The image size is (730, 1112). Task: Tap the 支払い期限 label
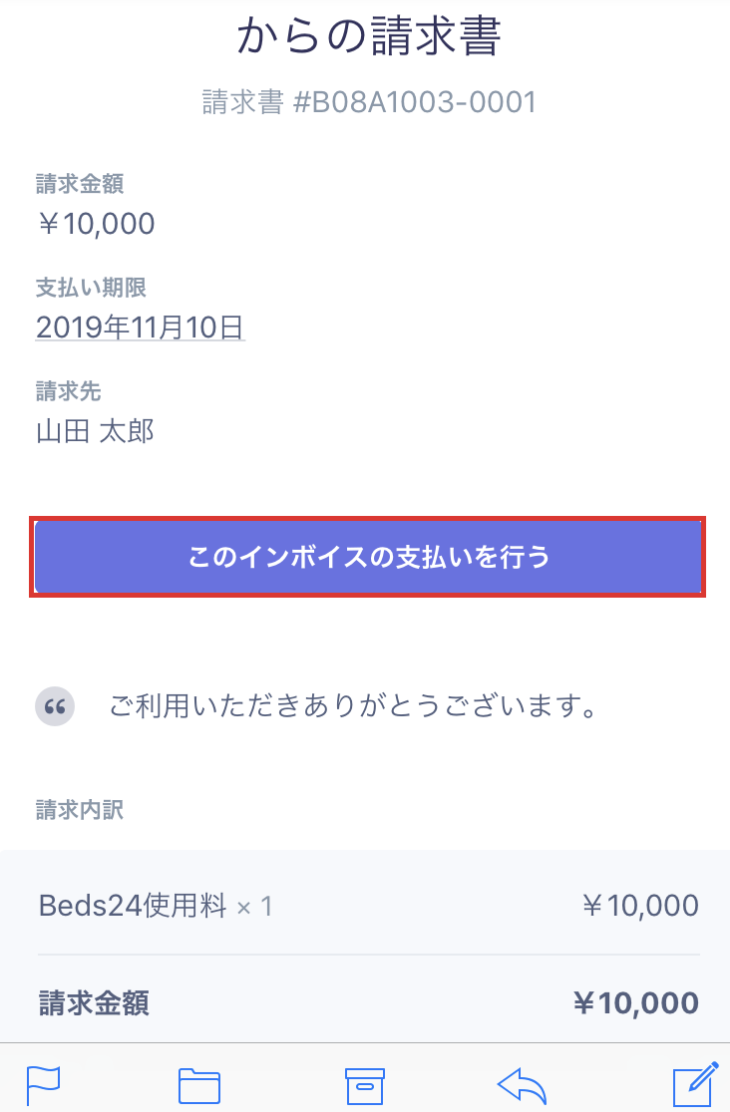click(x=91, y=288)
